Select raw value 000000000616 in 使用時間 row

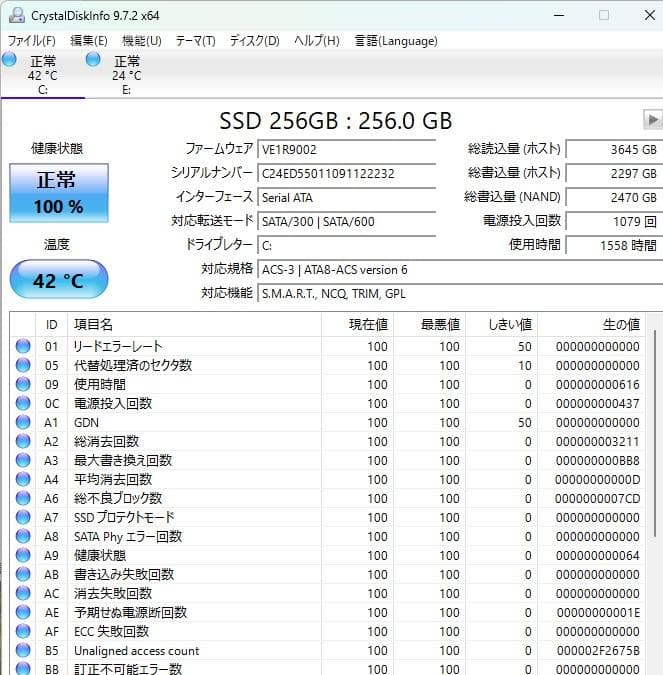597,384
